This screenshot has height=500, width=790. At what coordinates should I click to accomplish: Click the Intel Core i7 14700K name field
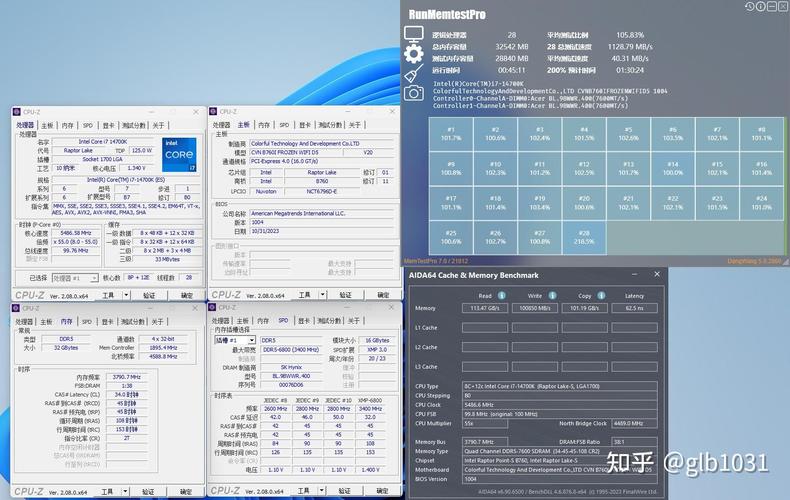click(103, 142)
